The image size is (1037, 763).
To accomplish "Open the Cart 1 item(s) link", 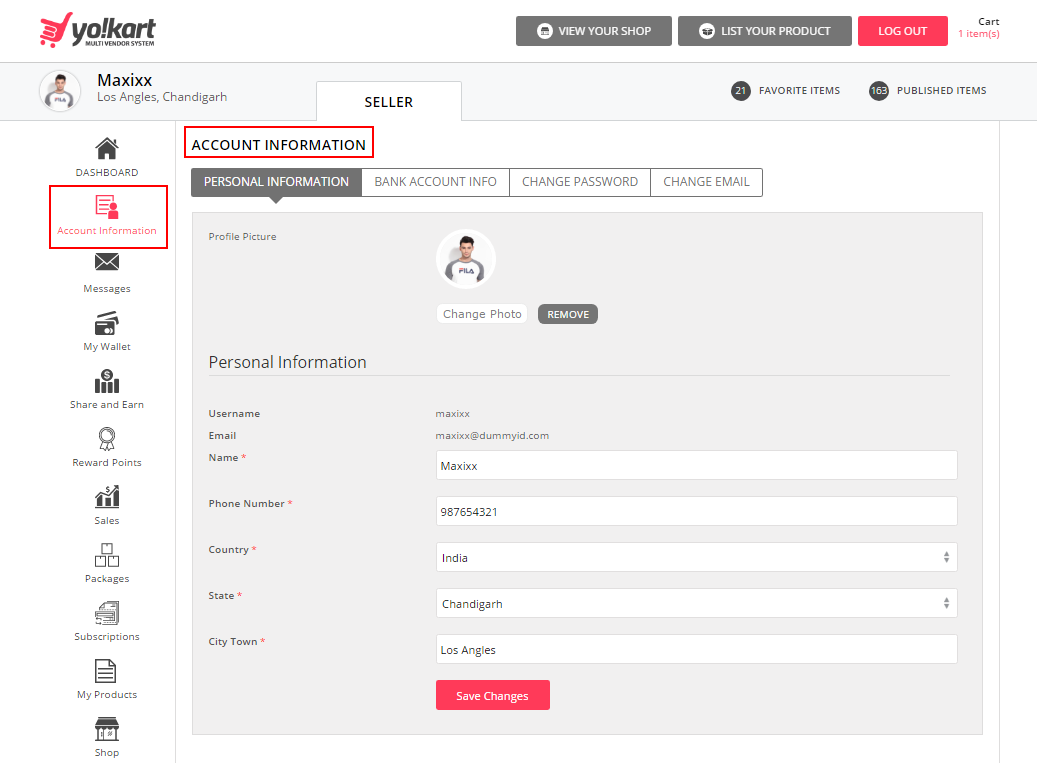I will point(979,28).
